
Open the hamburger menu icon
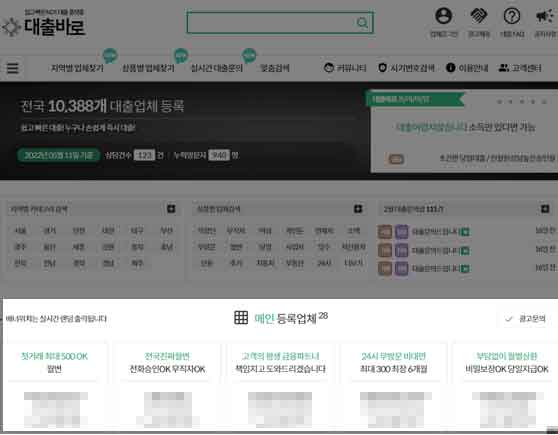tap(13, 68)
